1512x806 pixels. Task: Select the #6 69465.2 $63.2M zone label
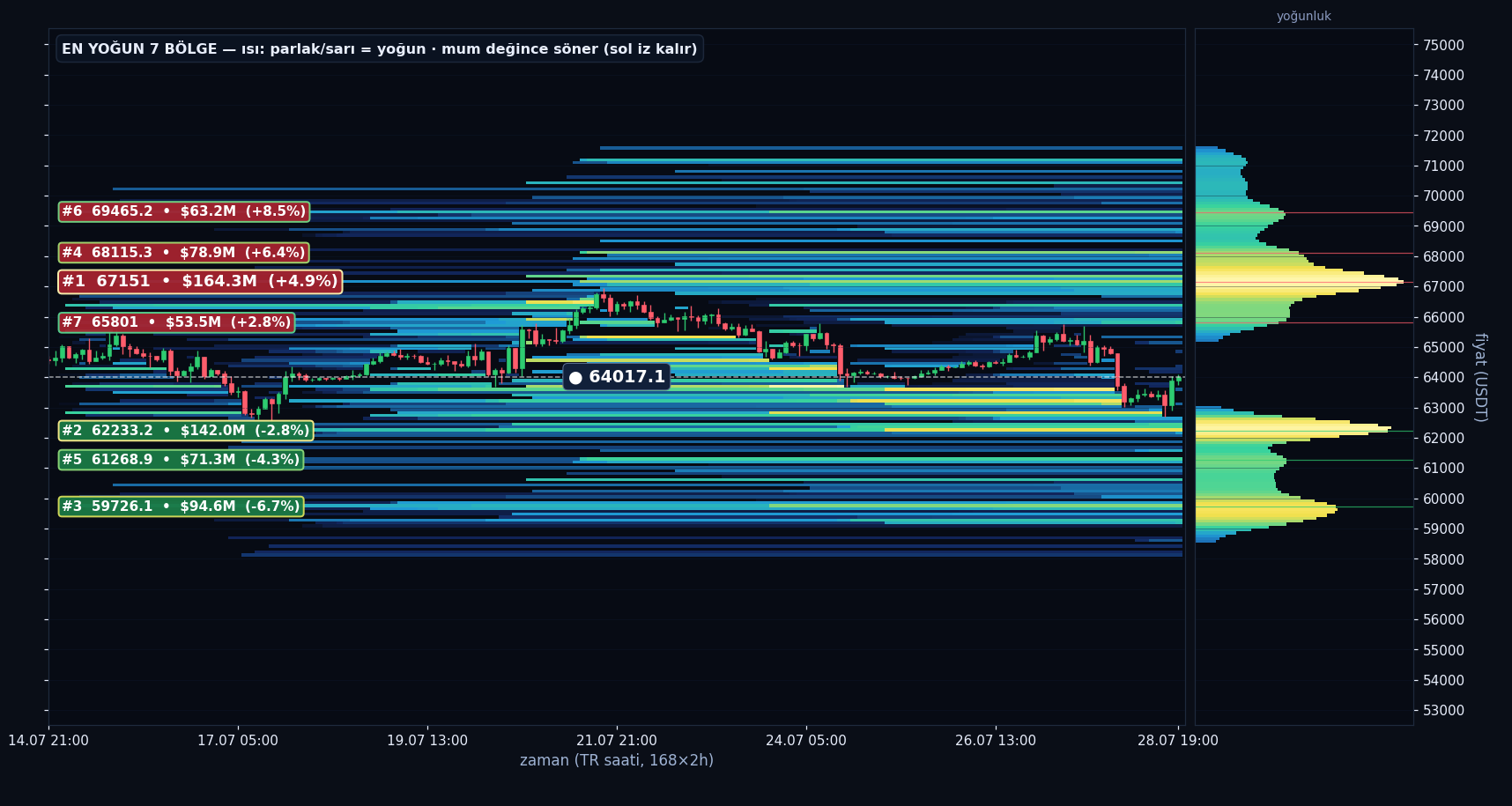[184, 211]
